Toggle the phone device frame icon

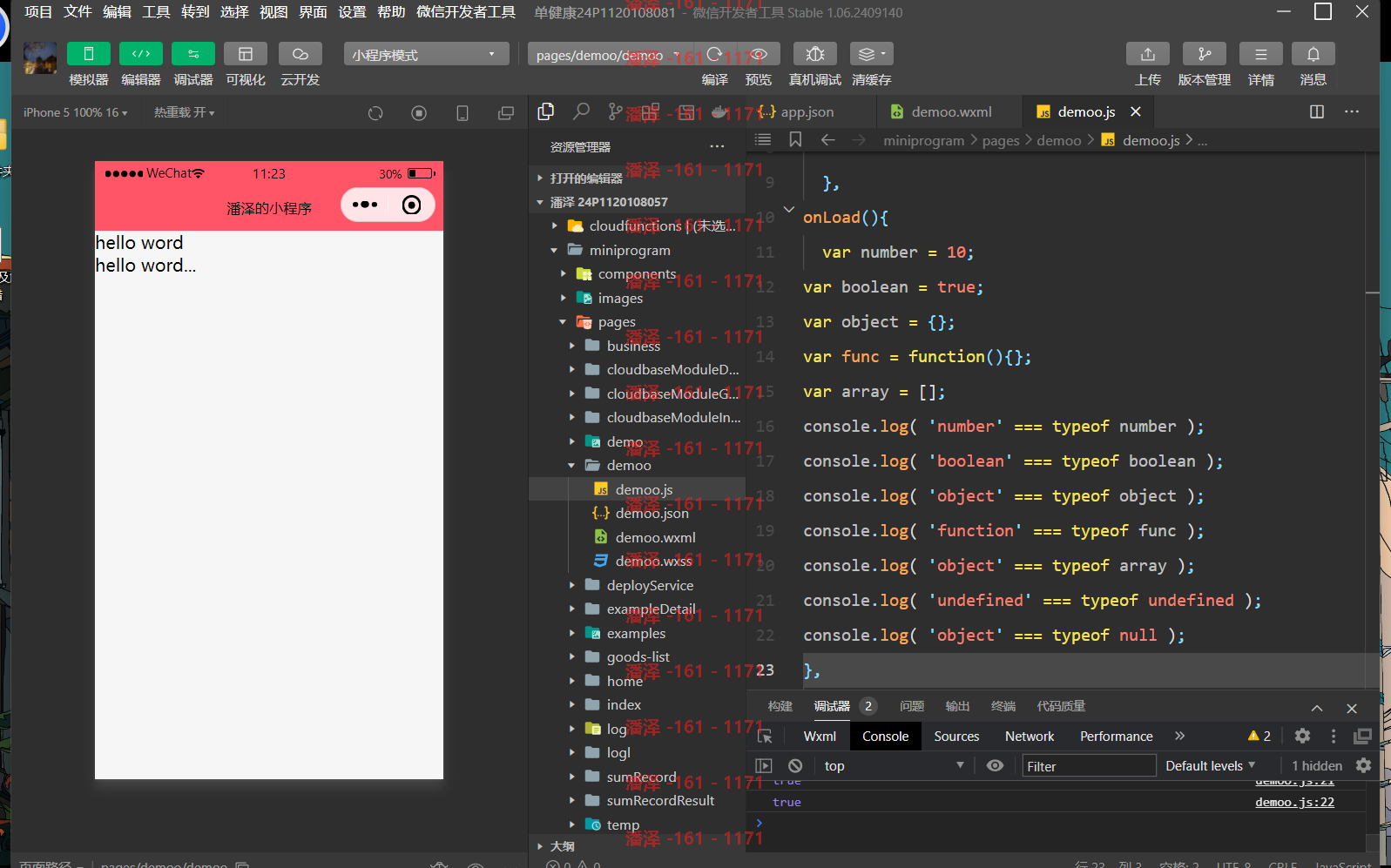coord(463,113)
